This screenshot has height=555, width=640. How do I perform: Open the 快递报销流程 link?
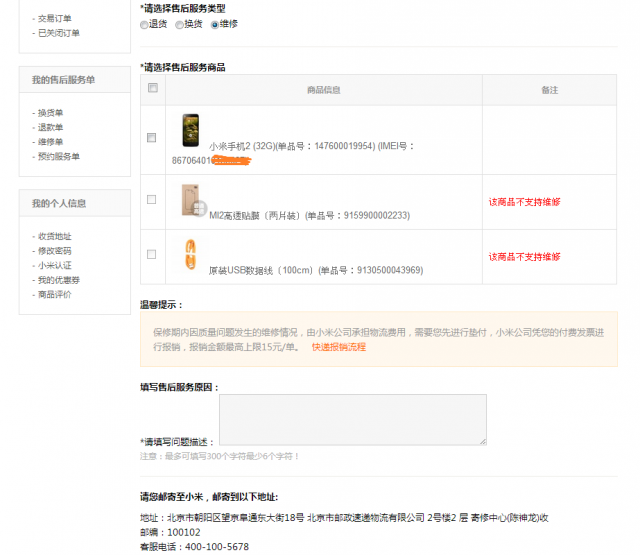click(339, 347)
